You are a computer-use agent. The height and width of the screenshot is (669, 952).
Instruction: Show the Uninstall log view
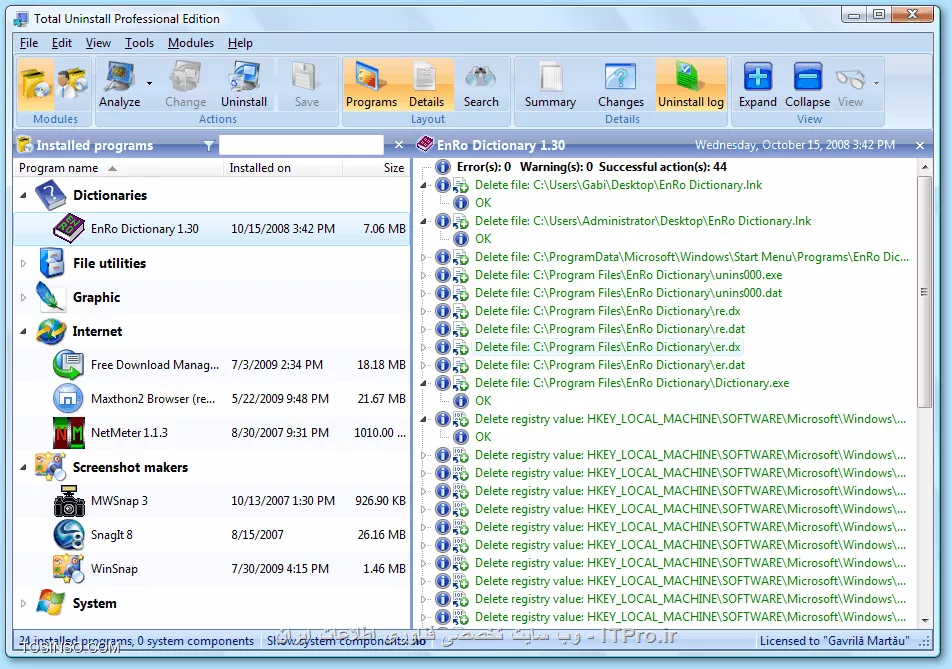pos(691,85)
